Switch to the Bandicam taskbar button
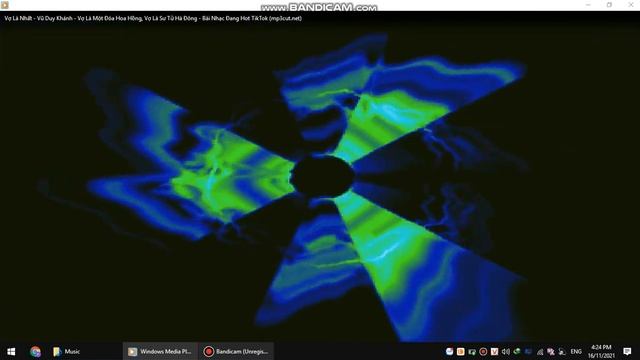Viewport: 640px width, 360px height. [x=236, y=351]
